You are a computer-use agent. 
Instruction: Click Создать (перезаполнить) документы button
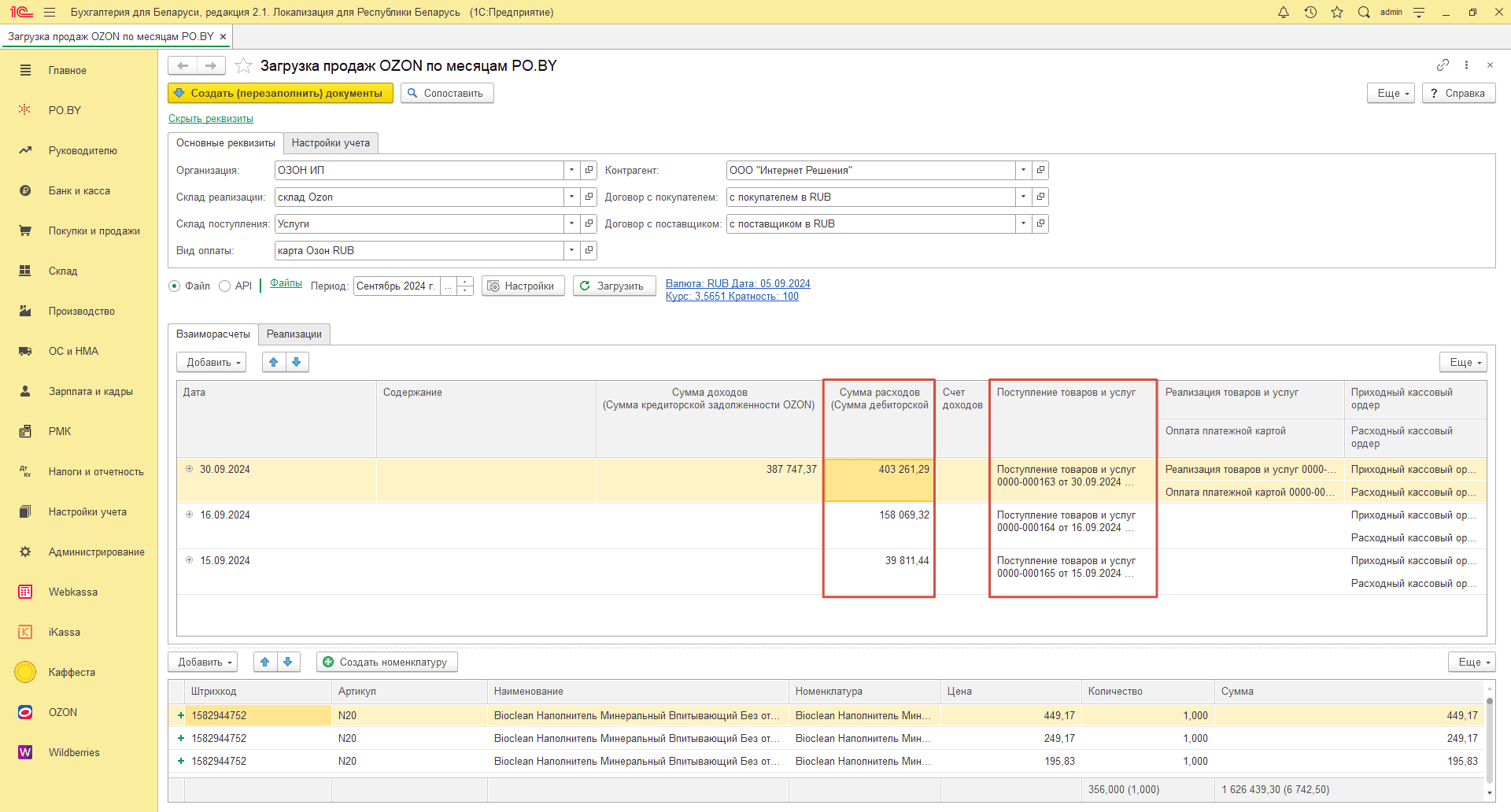[280, 93]
